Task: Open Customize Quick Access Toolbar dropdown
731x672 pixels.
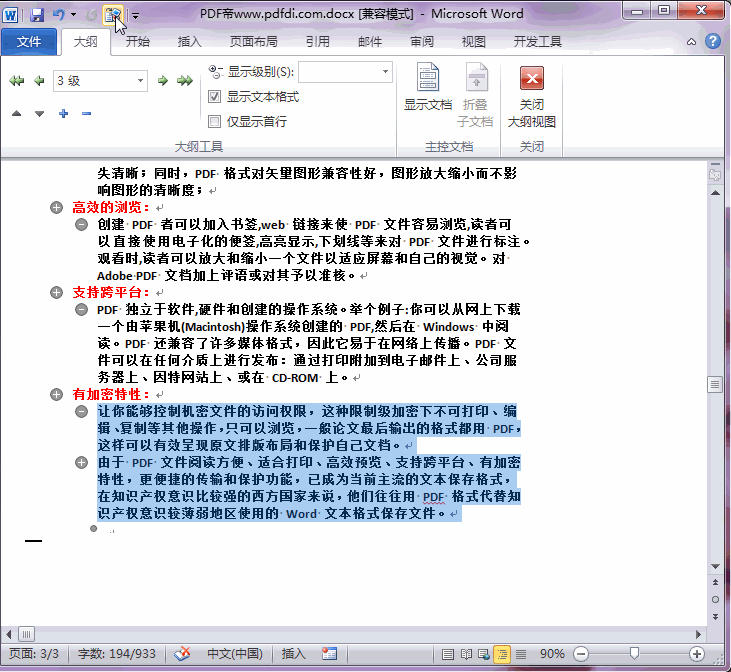Action: coord(135,16)
